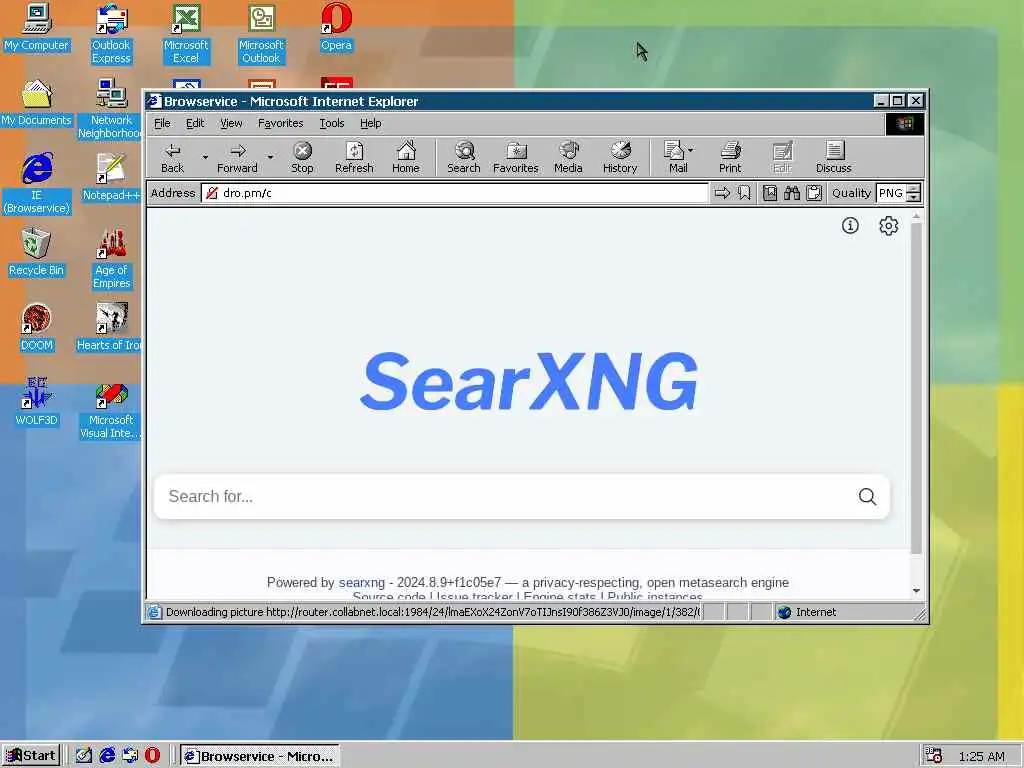Click the clipboard icon in address toolbar
Screen dimensions: 1024x768
pyautogui.click(x=814, y=193)
